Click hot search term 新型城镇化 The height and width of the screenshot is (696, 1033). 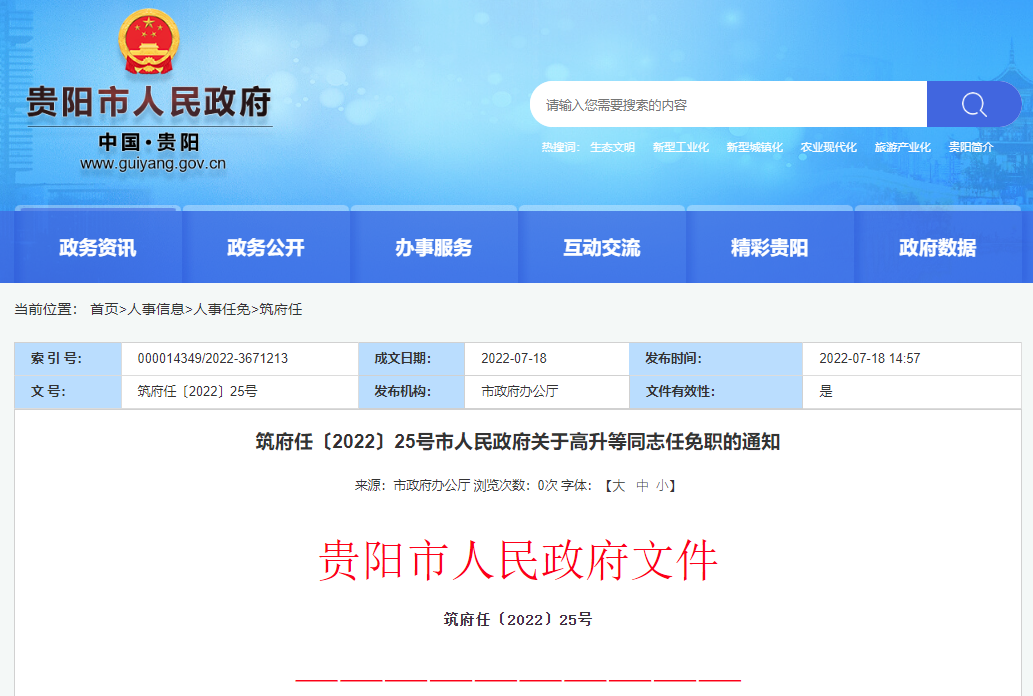point(754,147)
